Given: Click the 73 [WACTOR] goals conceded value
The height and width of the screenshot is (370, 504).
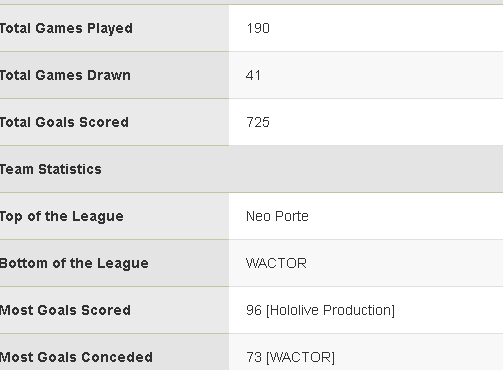Looking at the screenshot, I should tap(290, 357).
